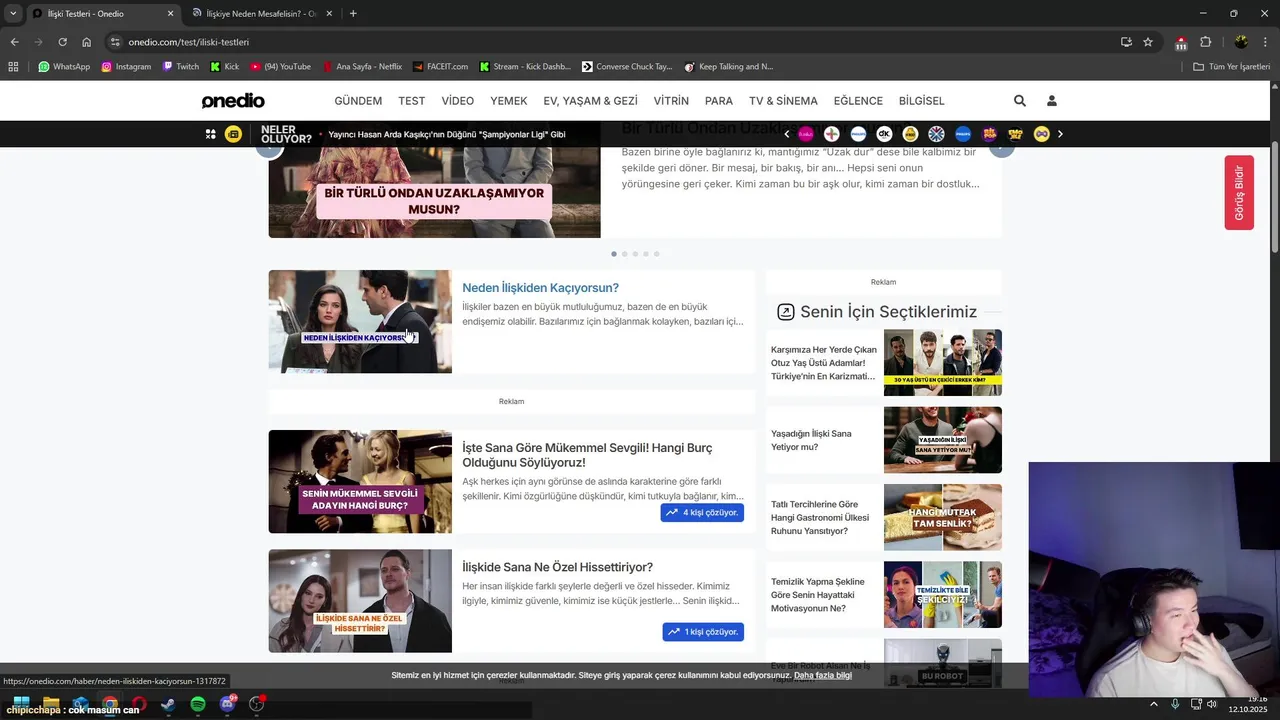The height and width of the screenshot is (720, 1280).
Task: Switch to the İlişkiye Neden Mesafelisin tab
Action: [261, 14]
